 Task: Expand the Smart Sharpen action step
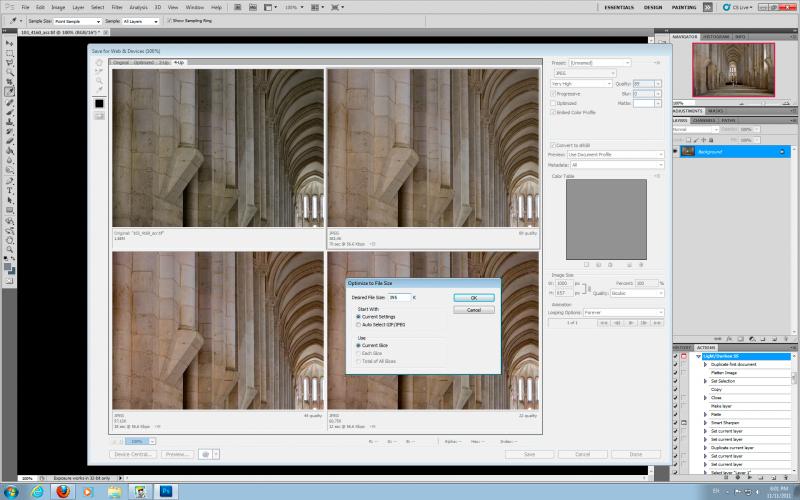tap(706, 423)
